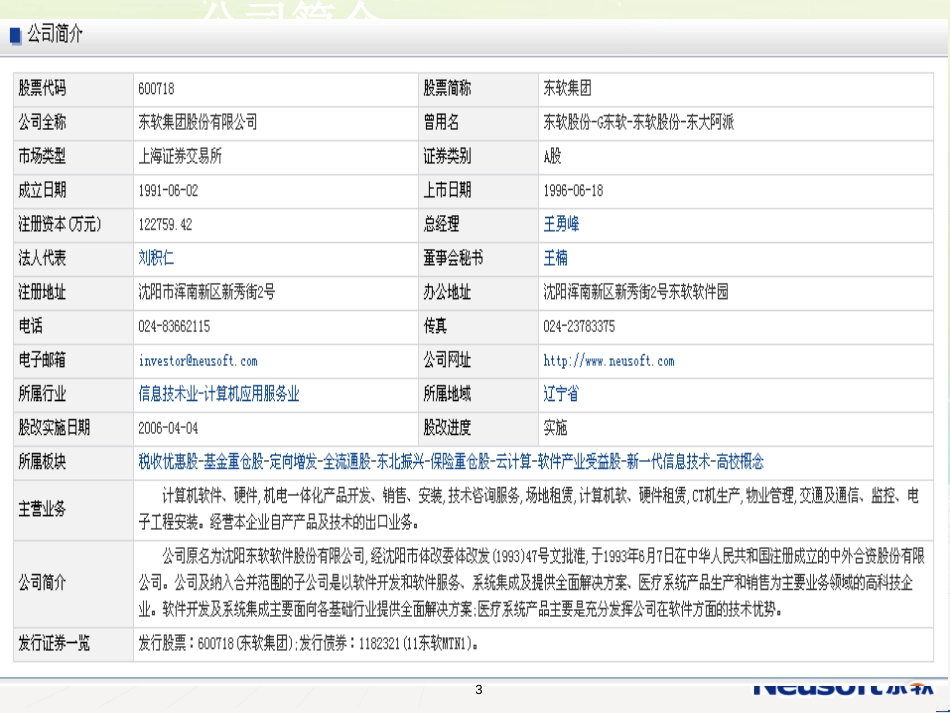950x713 pixels.
Task: Select the founding date 1991-06-02
Action: pos(168,190)
